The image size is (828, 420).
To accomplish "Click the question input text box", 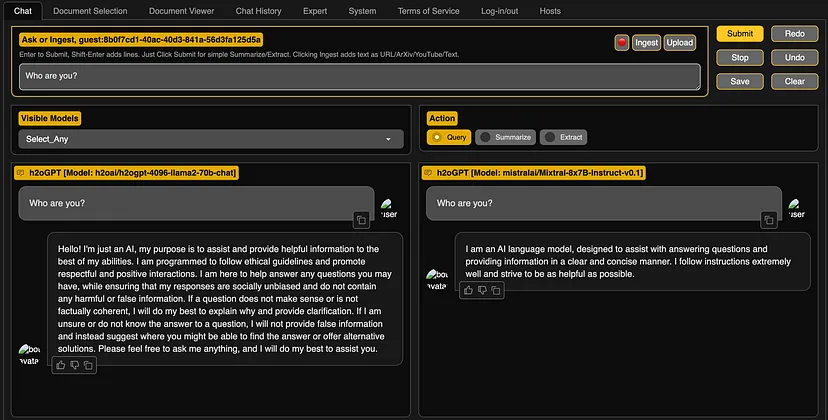I will [360, 77].
